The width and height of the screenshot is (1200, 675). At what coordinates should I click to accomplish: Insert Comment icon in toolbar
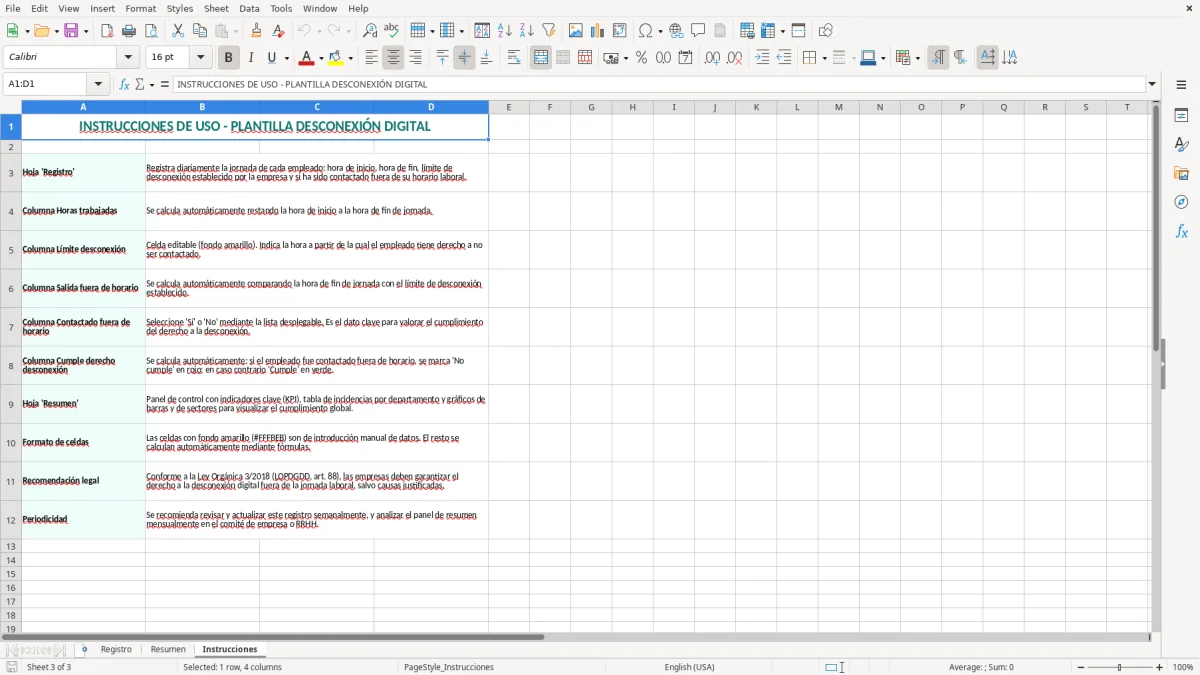(698, 31)
